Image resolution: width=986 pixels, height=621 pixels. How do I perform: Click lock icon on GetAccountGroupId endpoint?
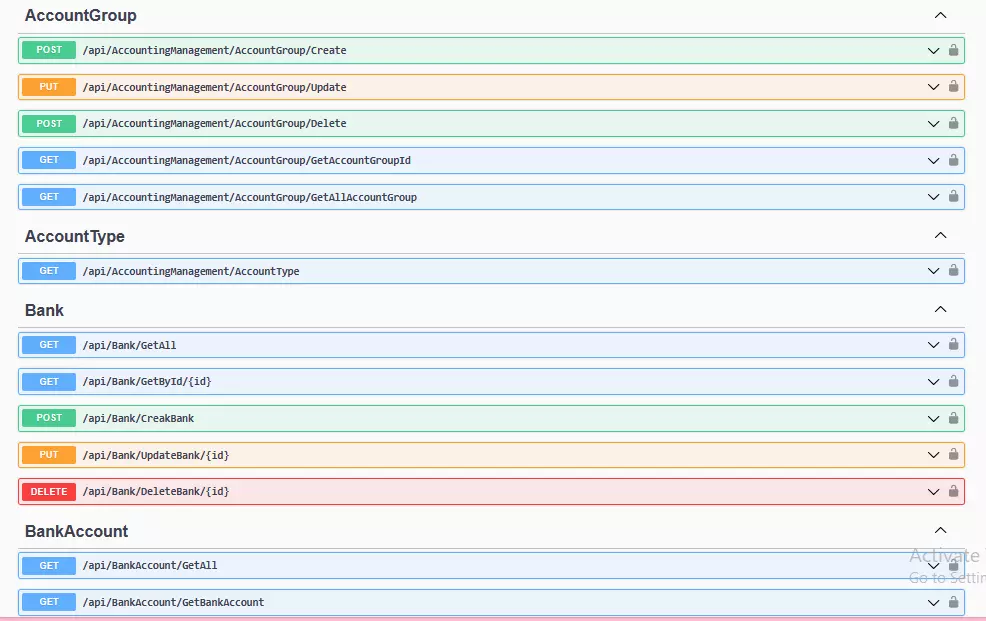point(953,160)
